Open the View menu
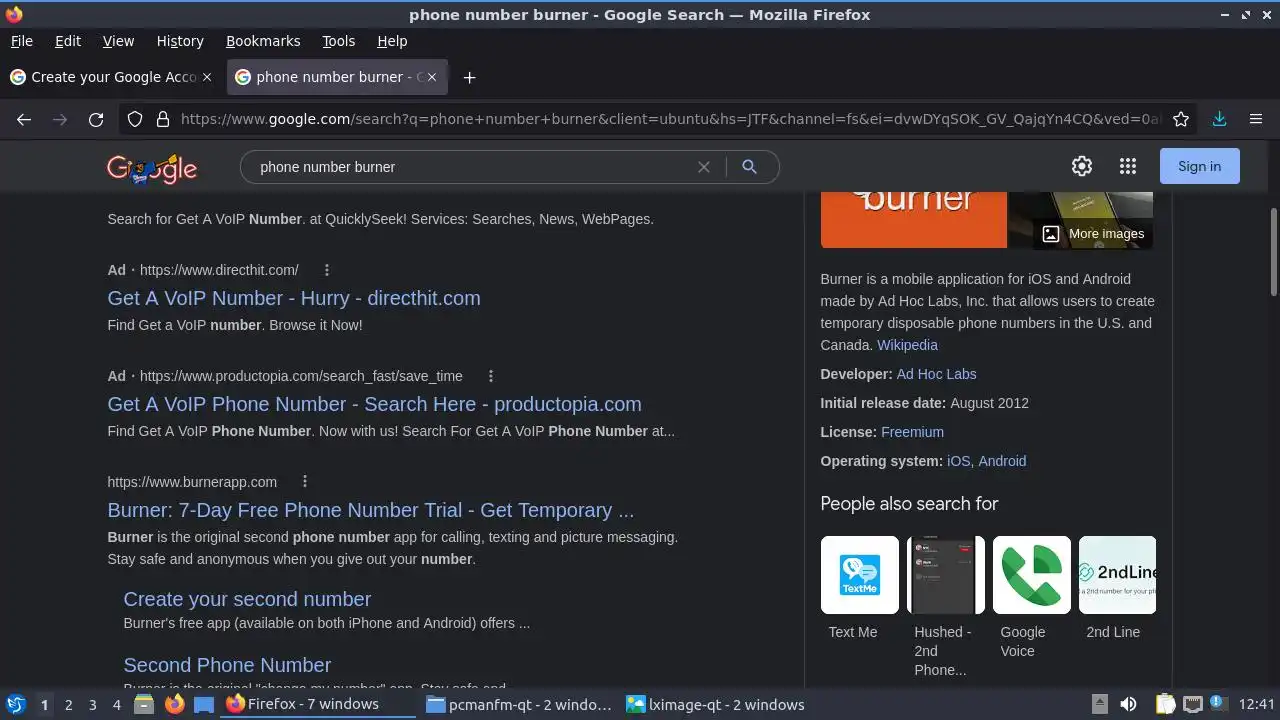The width and height of the screenshot is (1280, 720). pyautogui.click(x=118, y=41)
